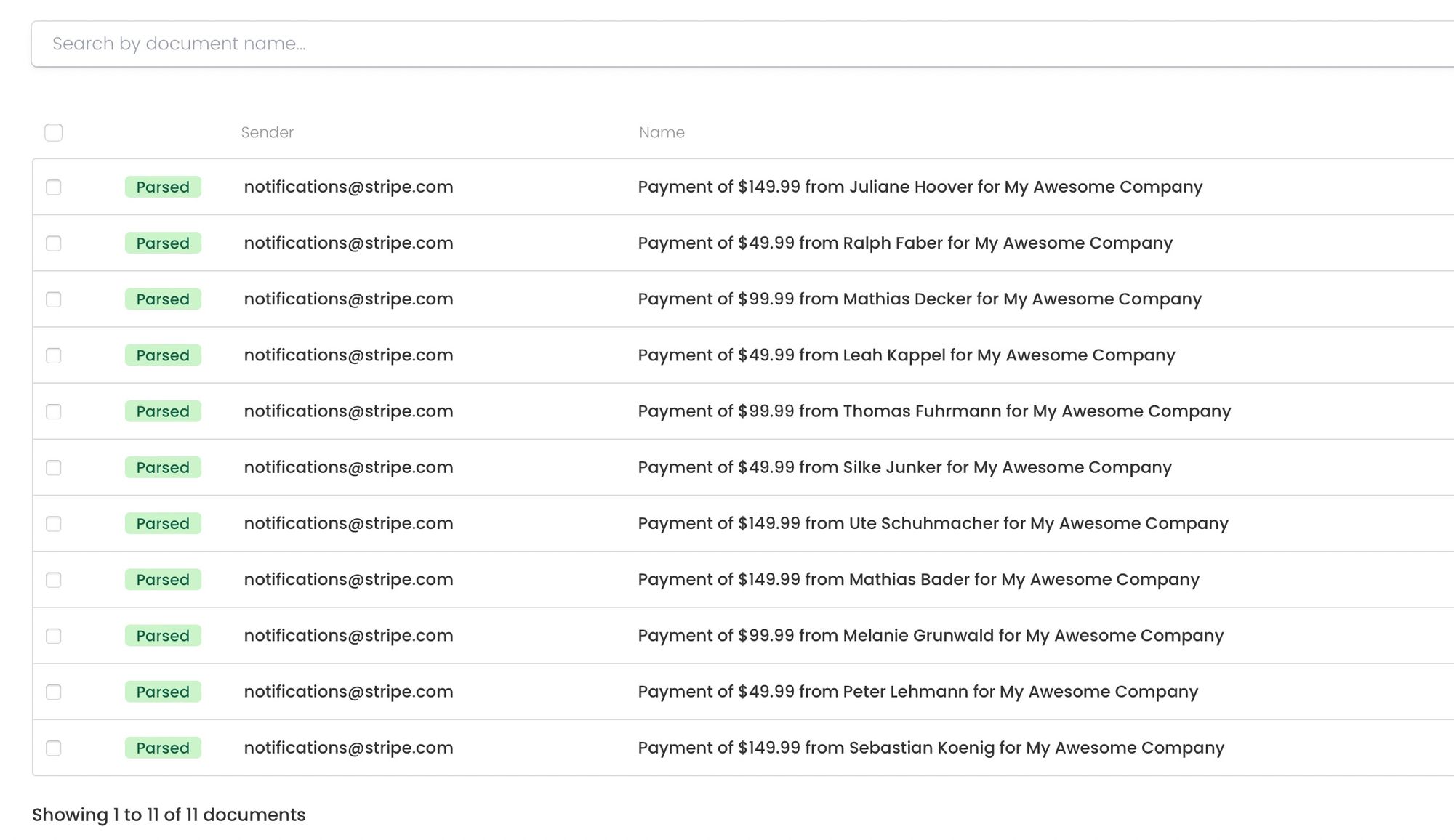Image resolution: width=1454 pixels, height=840 pixels.
Task: Check the Leah Kappel payment row
Action: pos(54,355)
